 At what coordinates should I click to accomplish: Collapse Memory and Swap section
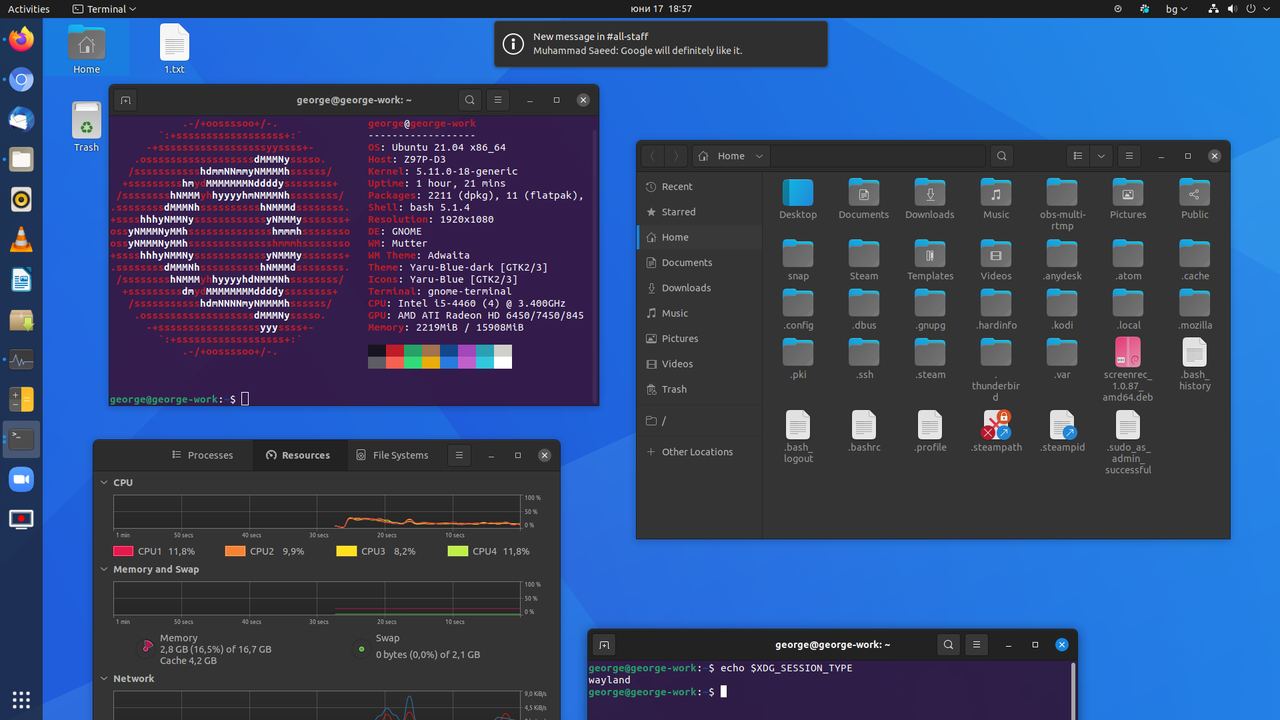[105, 569]
